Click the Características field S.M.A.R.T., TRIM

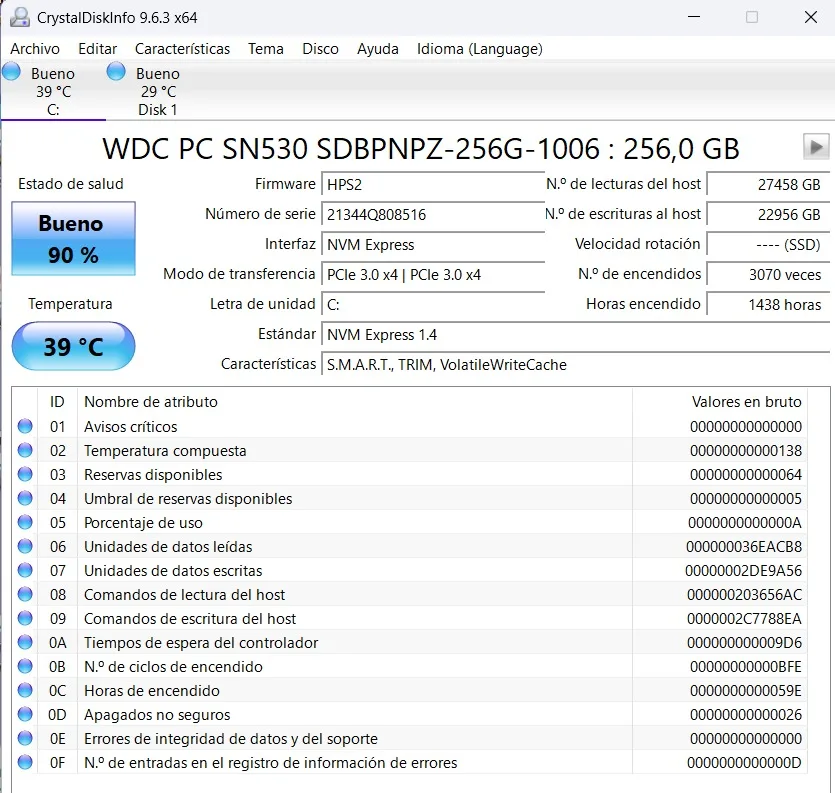click(576, 364)
